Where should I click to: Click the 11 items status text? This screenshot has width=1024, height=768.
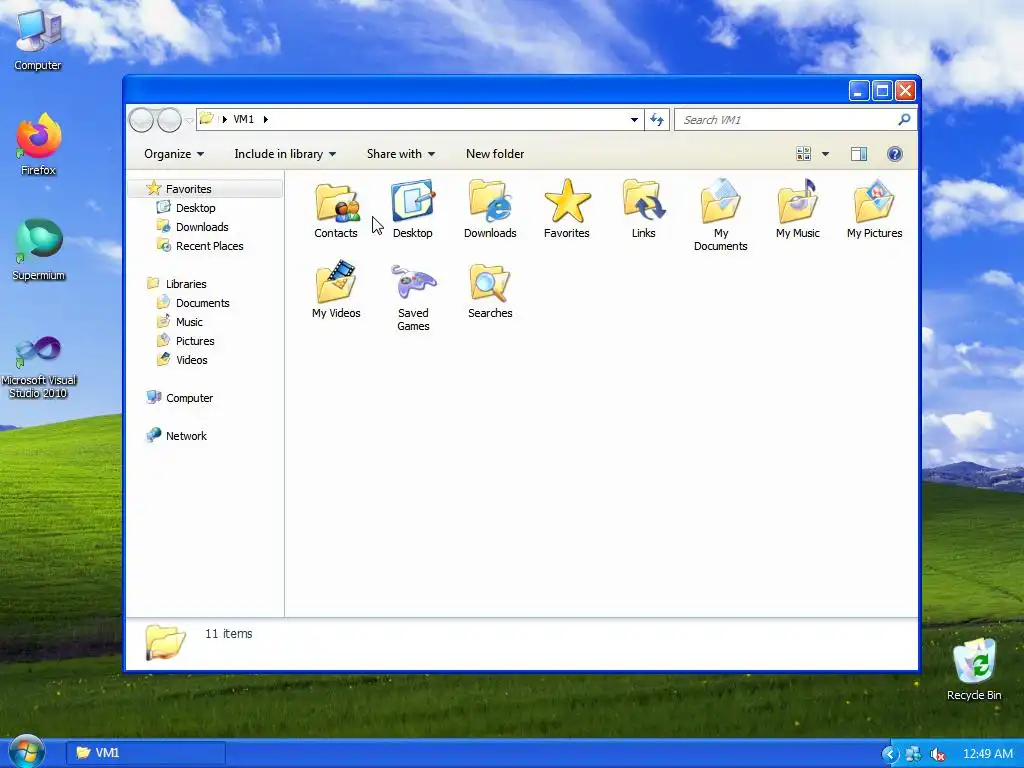pyautogui.click(x=229, y=633)
